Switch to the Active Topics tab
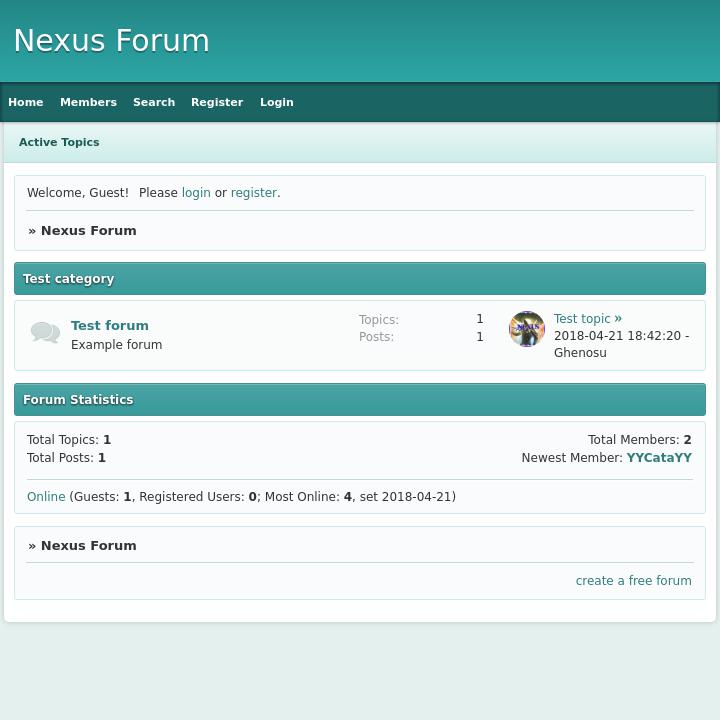Screen dimensions: 720x720 (x=59, y=142)
